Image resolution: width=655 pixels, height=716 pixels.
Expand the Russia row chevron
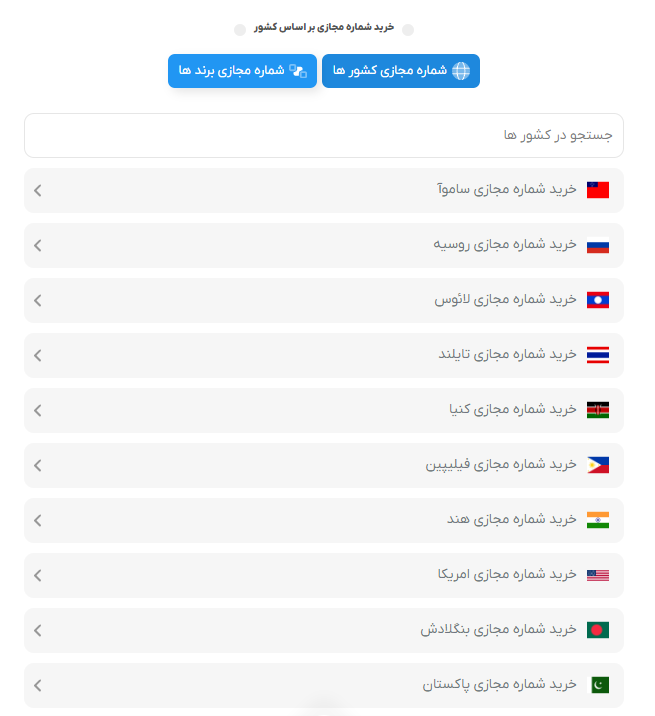[38, 245]
